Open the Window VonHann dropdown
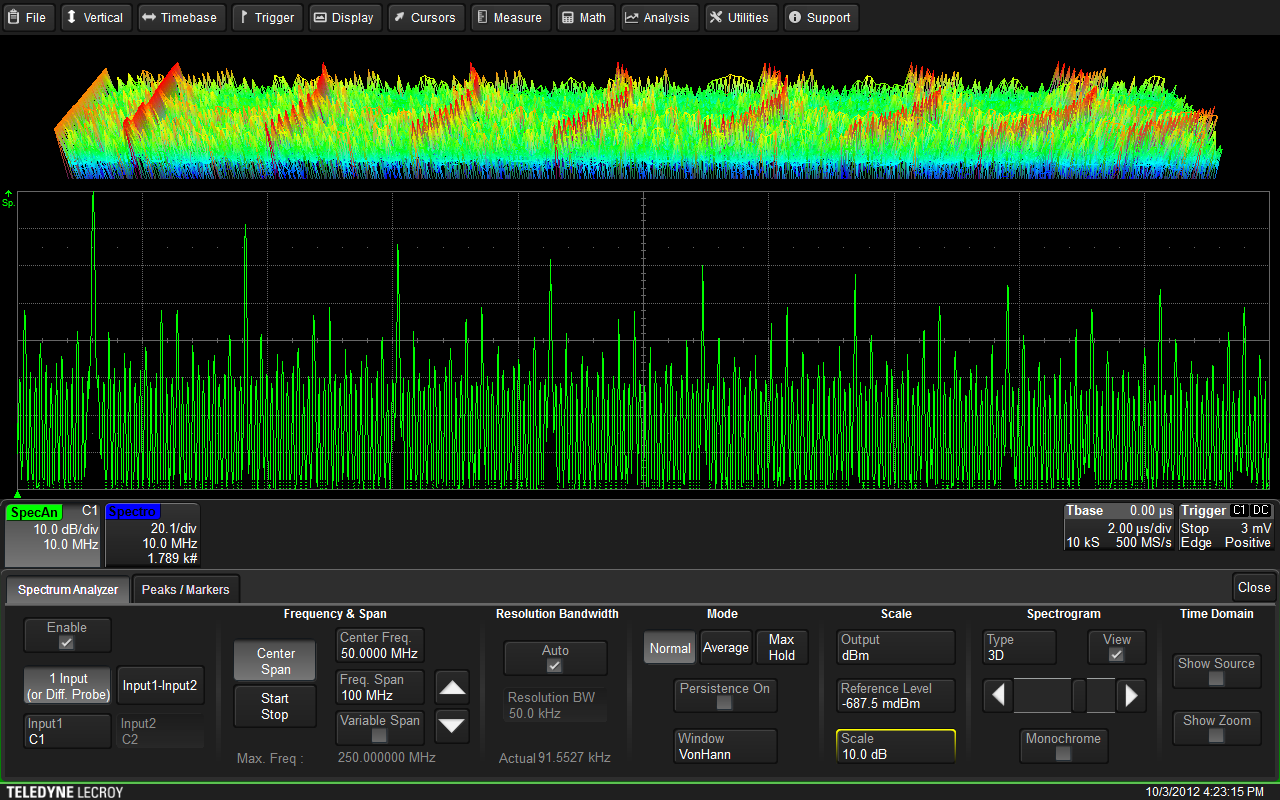The image size is (1280, 800). click(725, 746)
